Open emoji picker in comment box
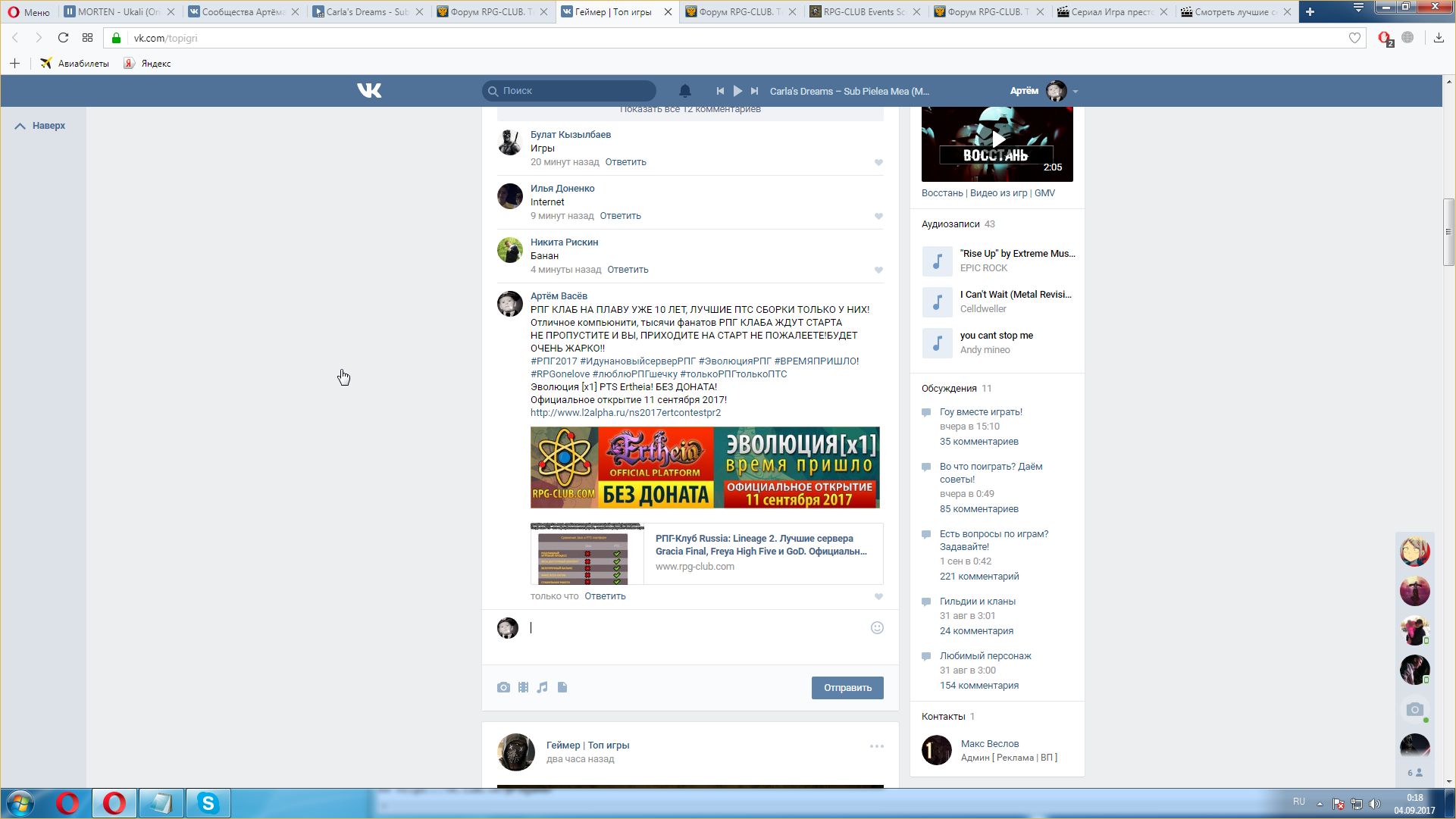This screenshot has height=819, width=1456. tap(877, 627)
